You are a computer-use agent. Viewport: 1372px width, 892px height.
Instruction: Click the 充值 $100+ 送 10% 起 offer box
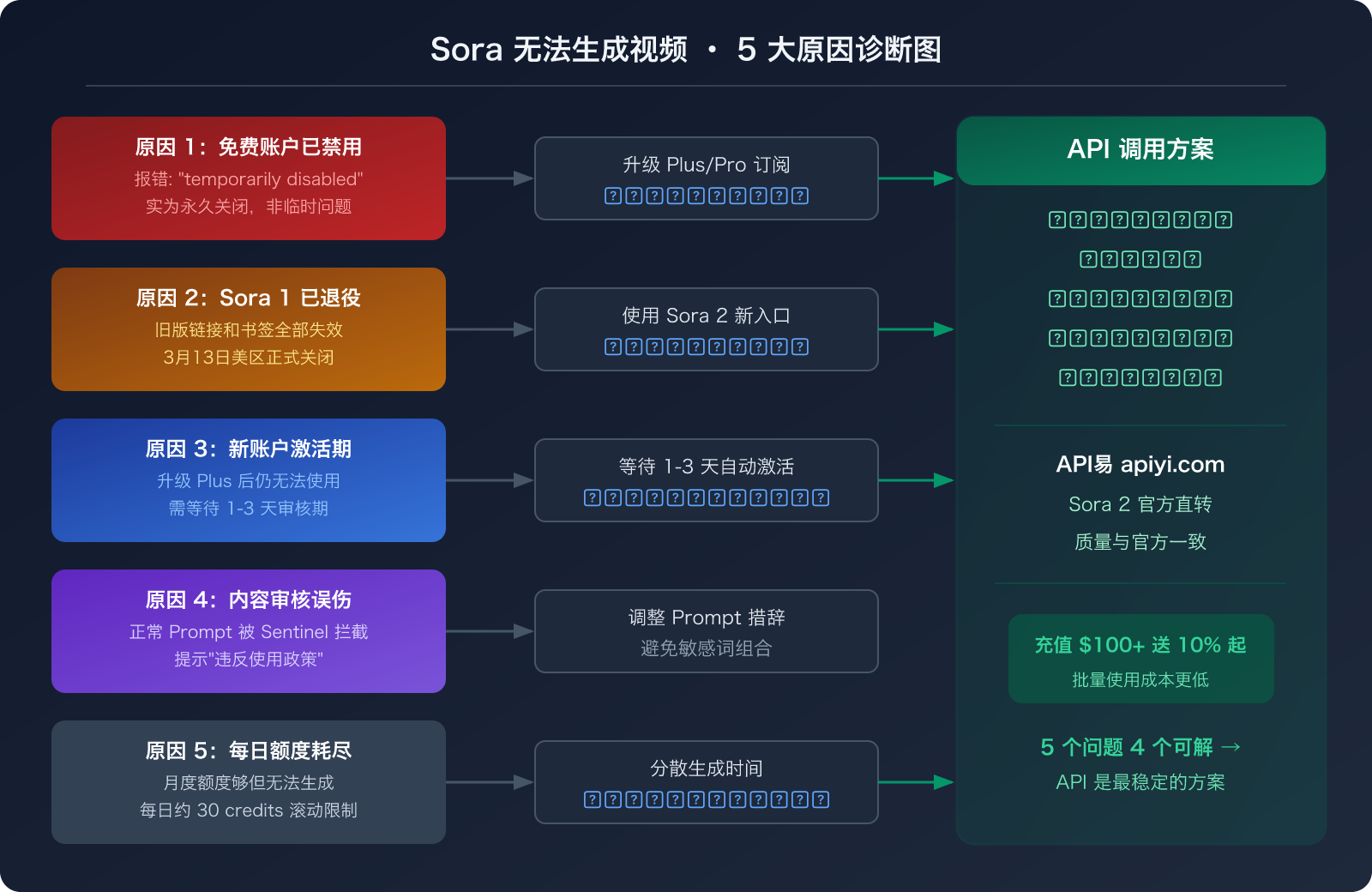coord(1140,659)
